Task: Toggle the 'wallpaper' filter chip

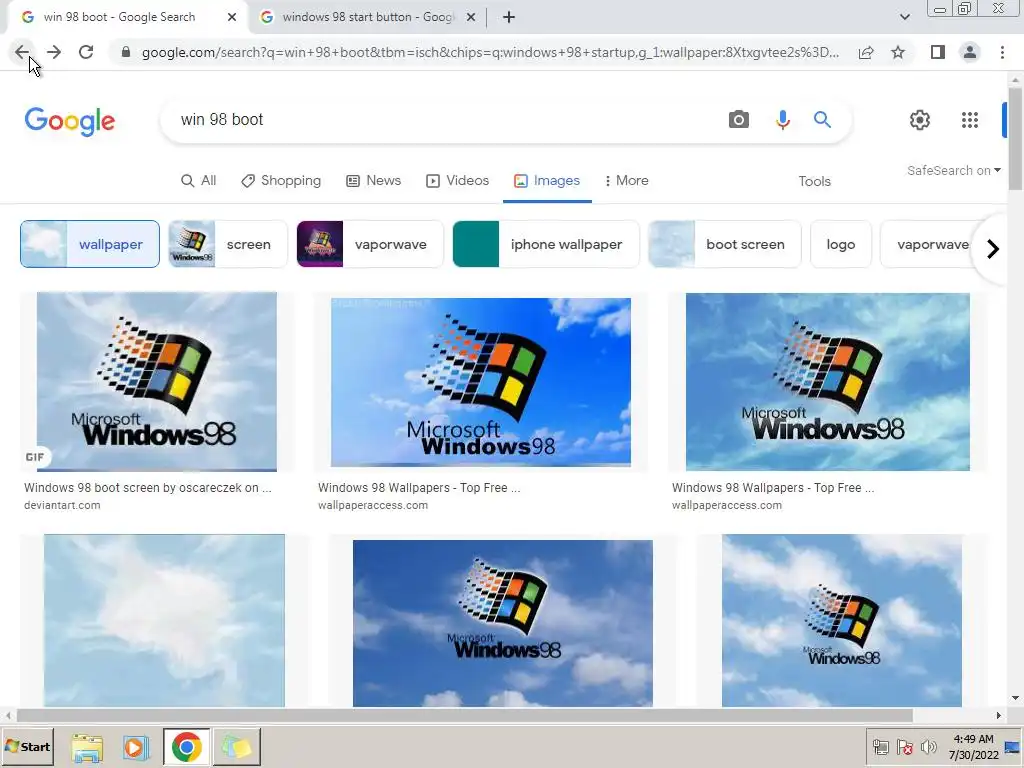Action: coord(90,244)
